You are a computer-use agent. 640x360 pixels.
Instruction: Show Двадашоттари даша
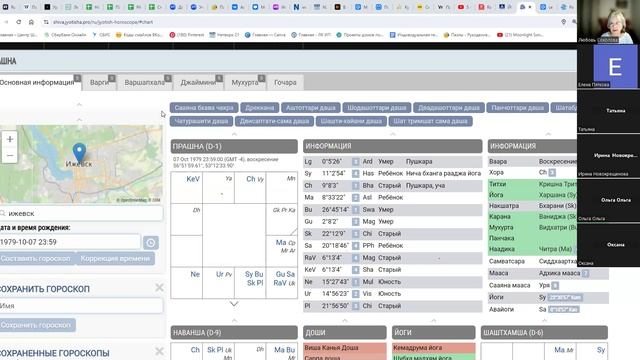(x=449, y=108)
